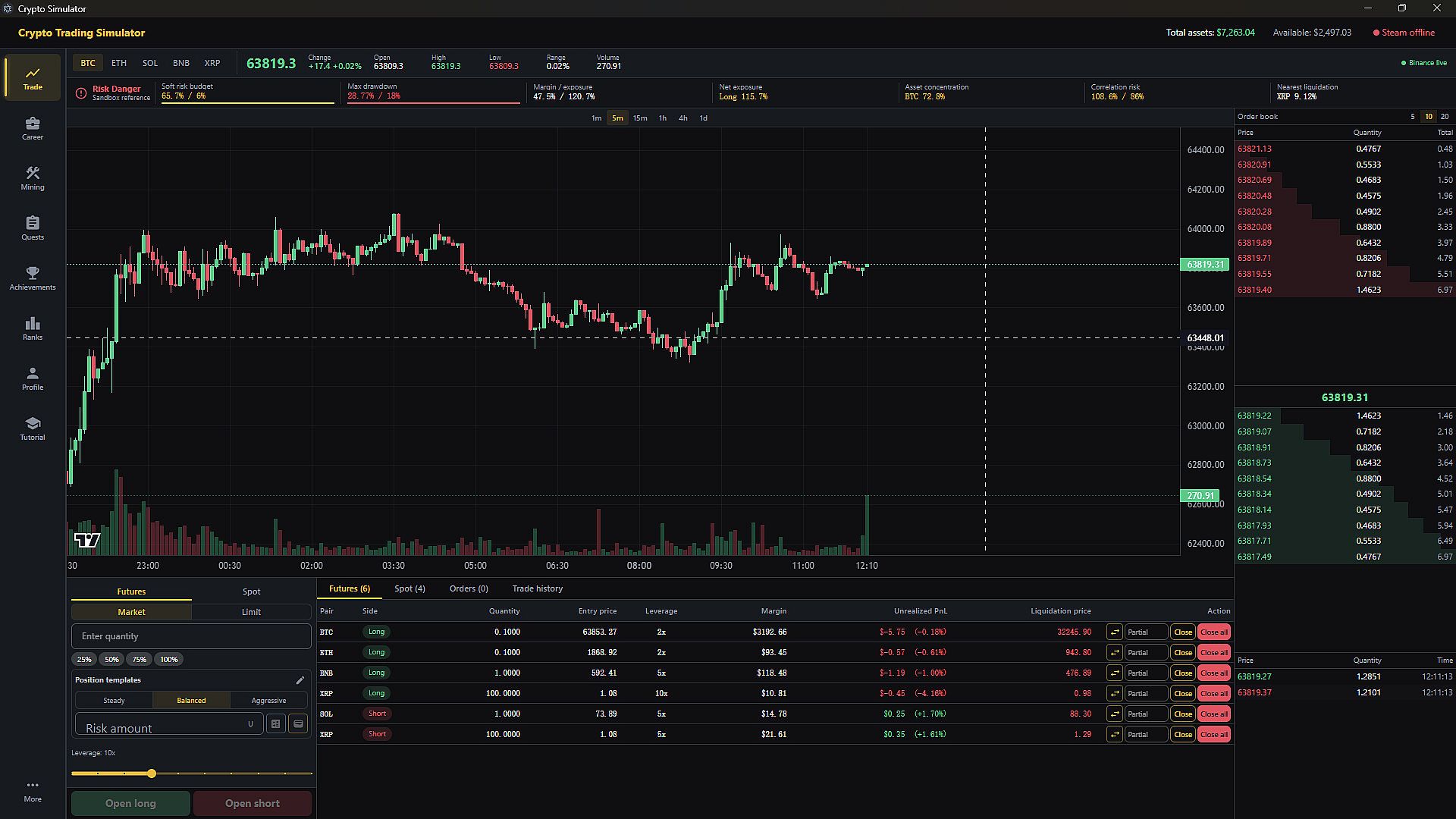
Task: Select the Futures tab in order panel
Action: (131, 591)
